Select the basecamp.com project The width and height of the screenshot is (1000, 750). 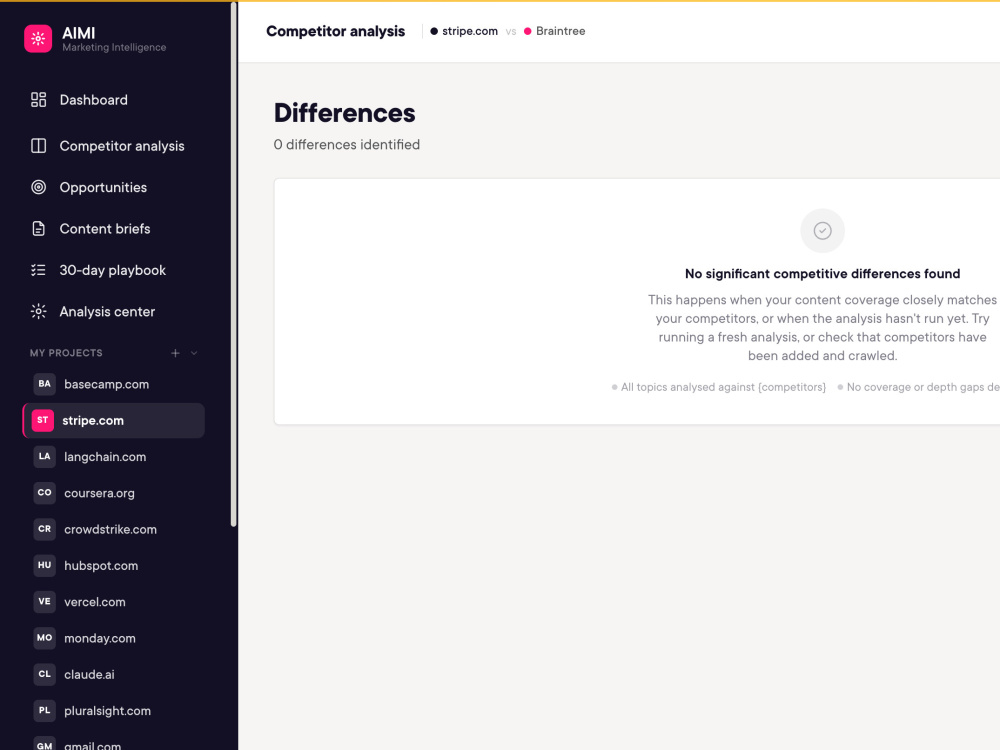[113, 385]
